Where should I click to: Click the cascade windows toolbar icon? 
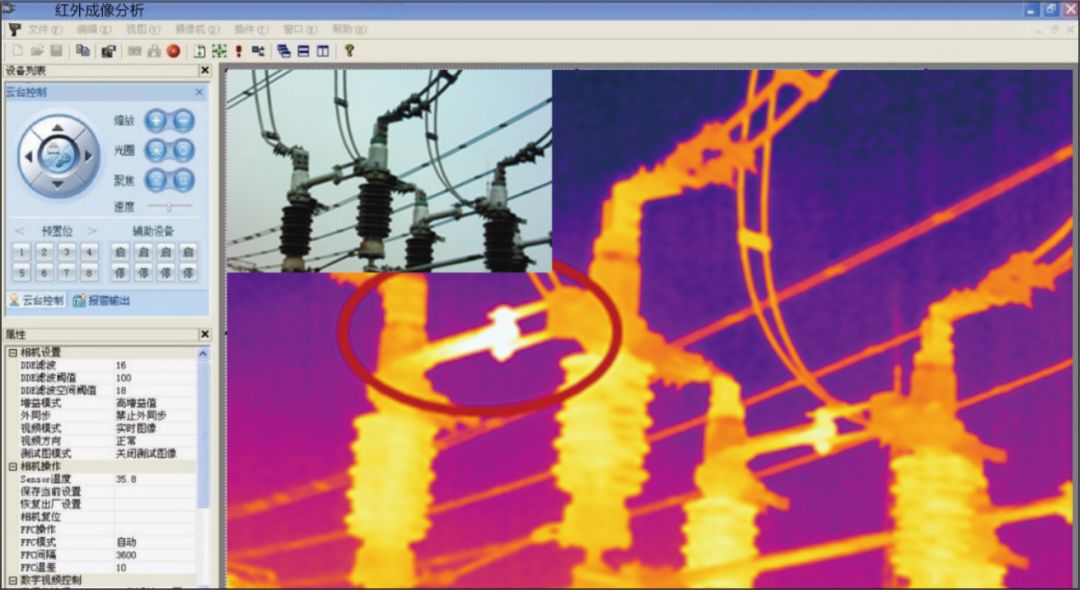pyautogui.click(x=284, y=51)
